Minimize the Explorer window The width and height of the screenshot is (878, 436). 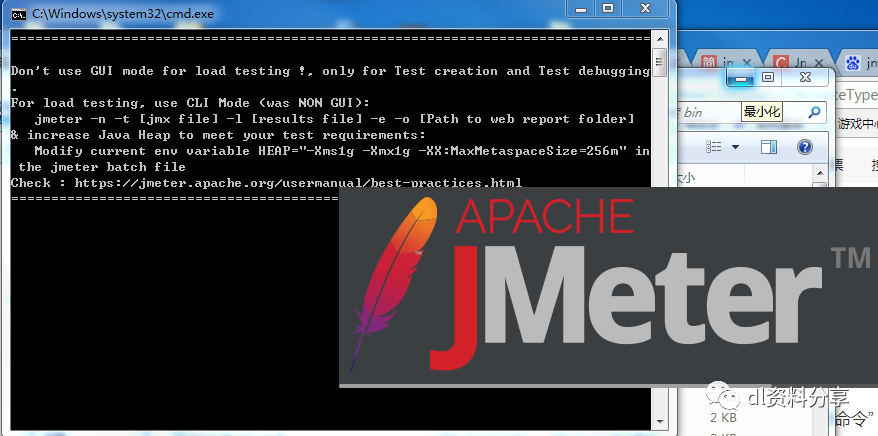[740, 78]
